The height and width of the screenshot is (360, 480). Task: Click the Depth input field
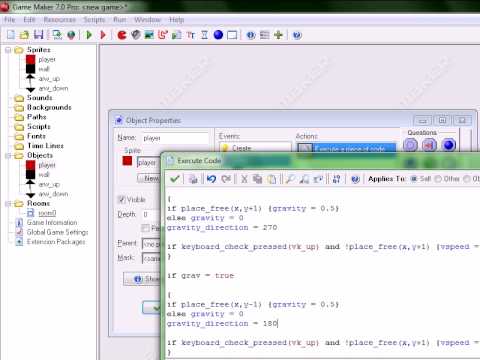tap(151, 214)
